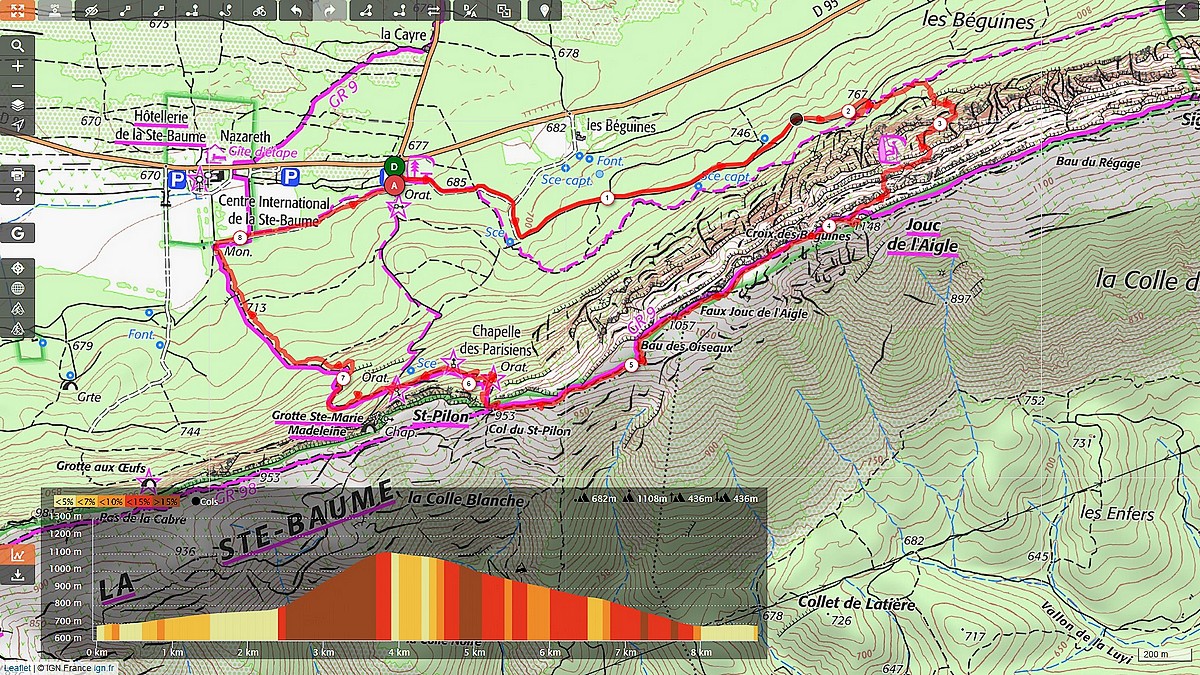Open the map search magnifier

18,46
